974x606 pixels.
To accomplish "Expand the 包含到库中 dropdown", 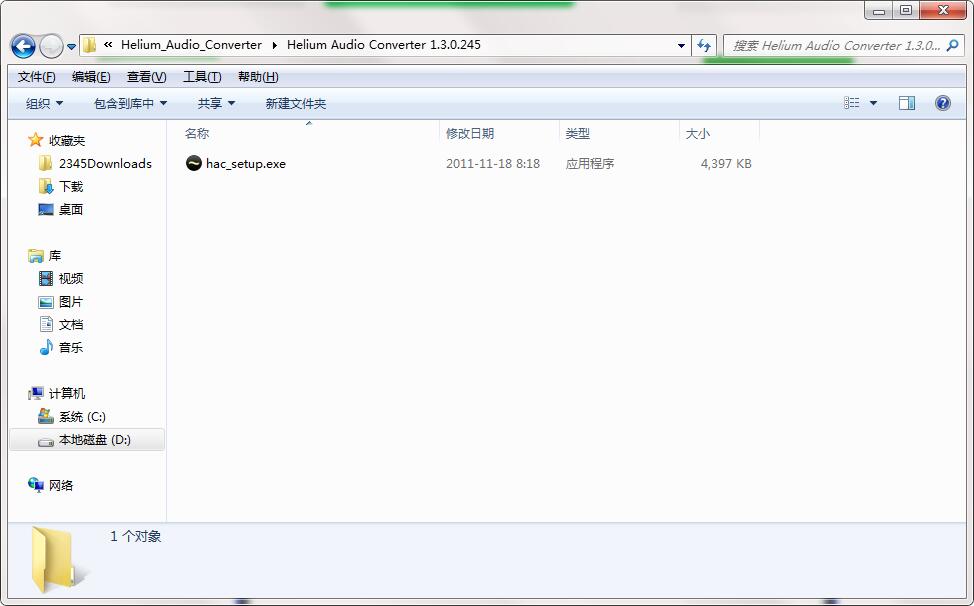I will (130, 104).
